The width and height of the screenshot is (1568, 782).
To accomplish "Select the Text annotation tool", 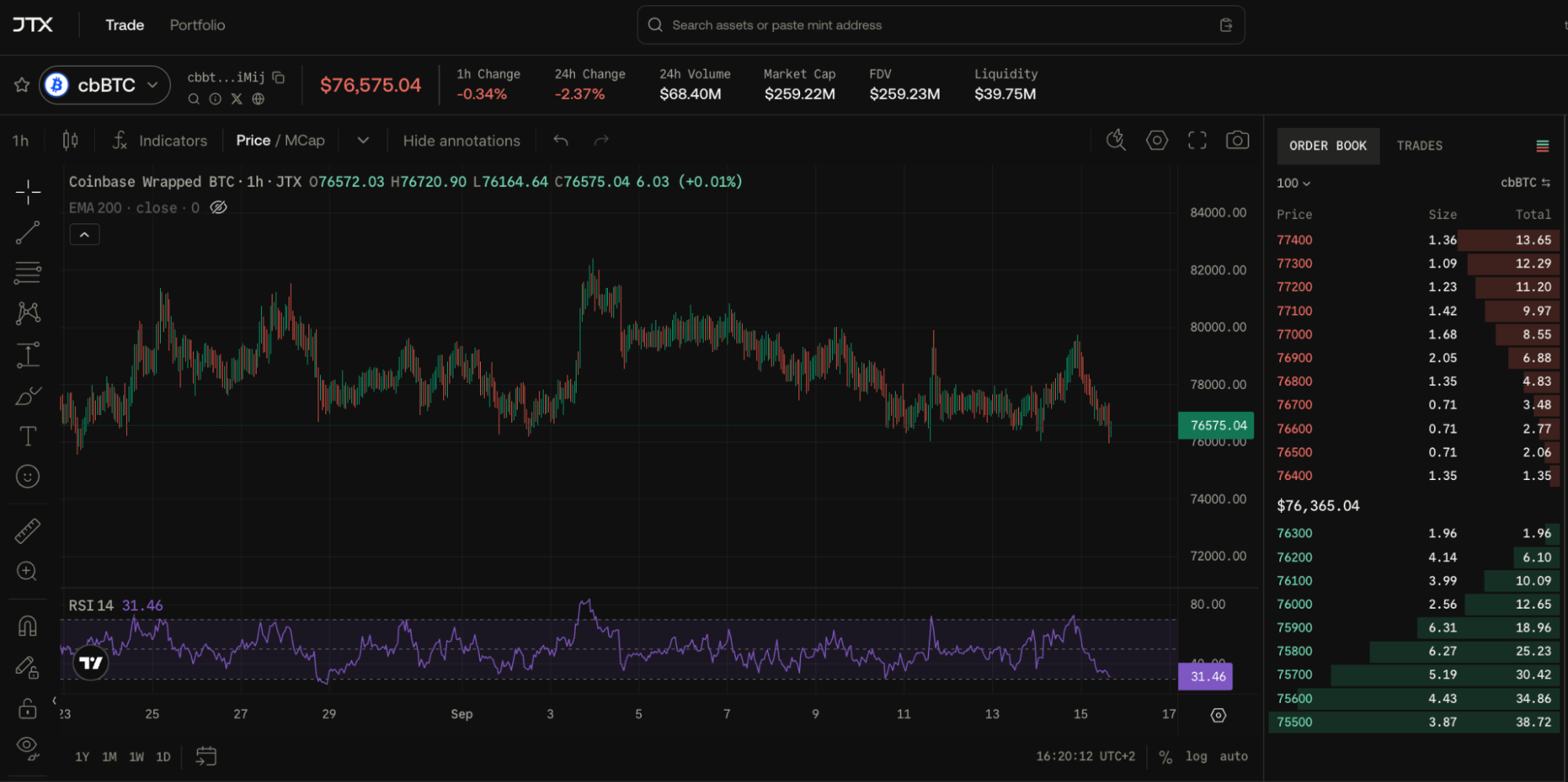I will point(28,436).
